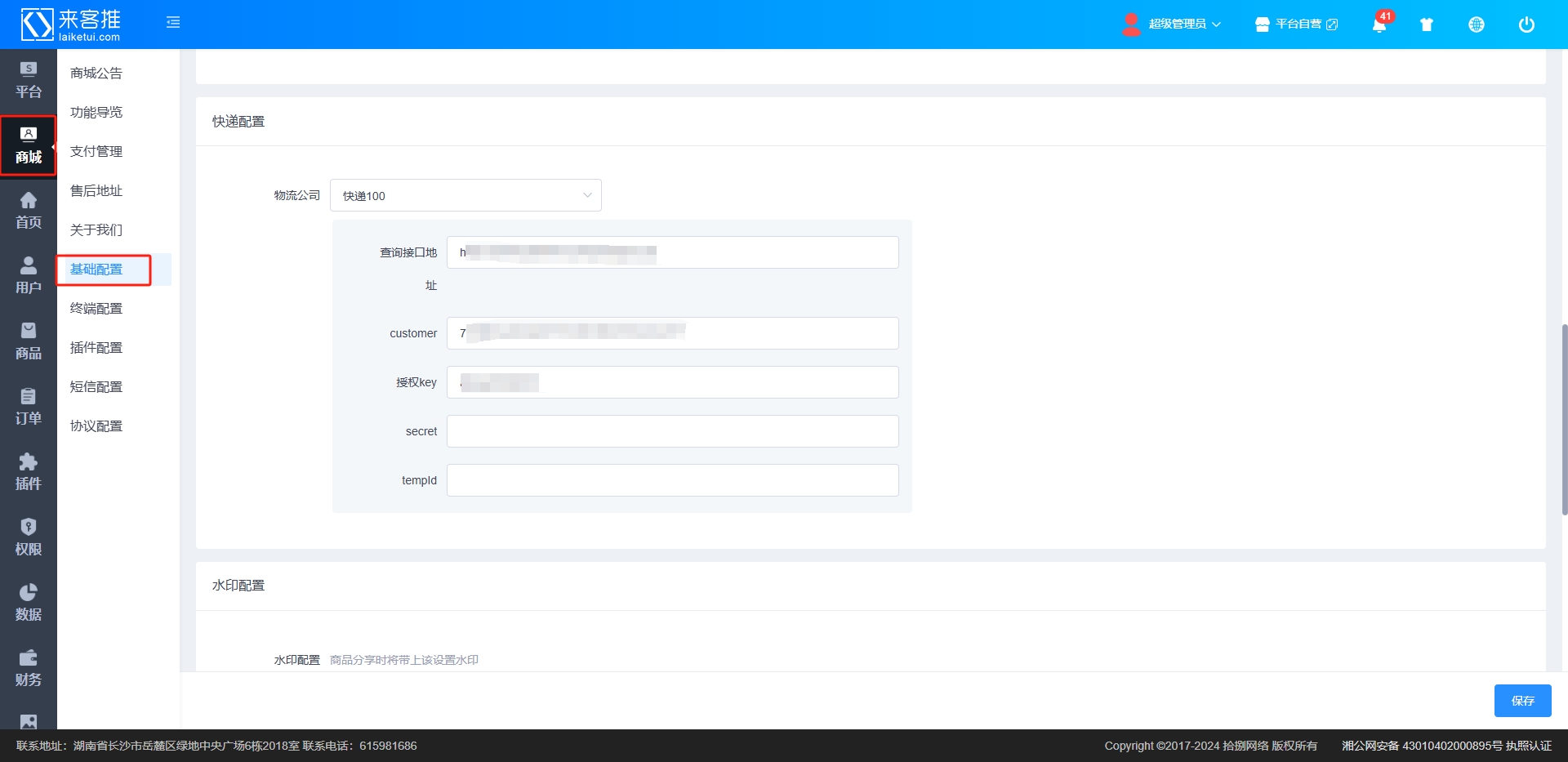Select 插件配置 menu item
This screenshot has height=762, width=1568.
click(96, 348)
